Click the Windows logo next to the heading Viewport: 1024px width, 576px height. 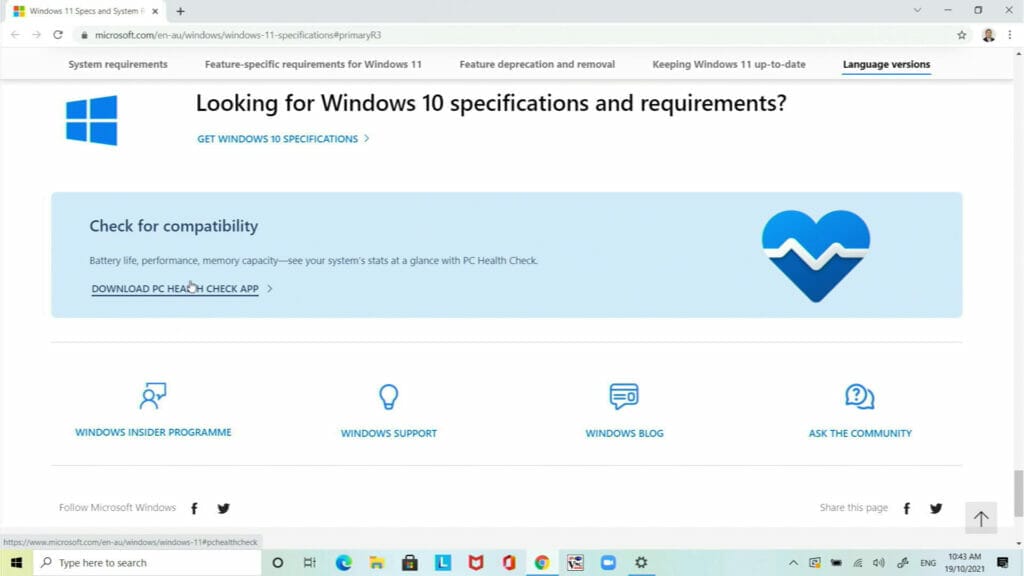pos(91,120)
